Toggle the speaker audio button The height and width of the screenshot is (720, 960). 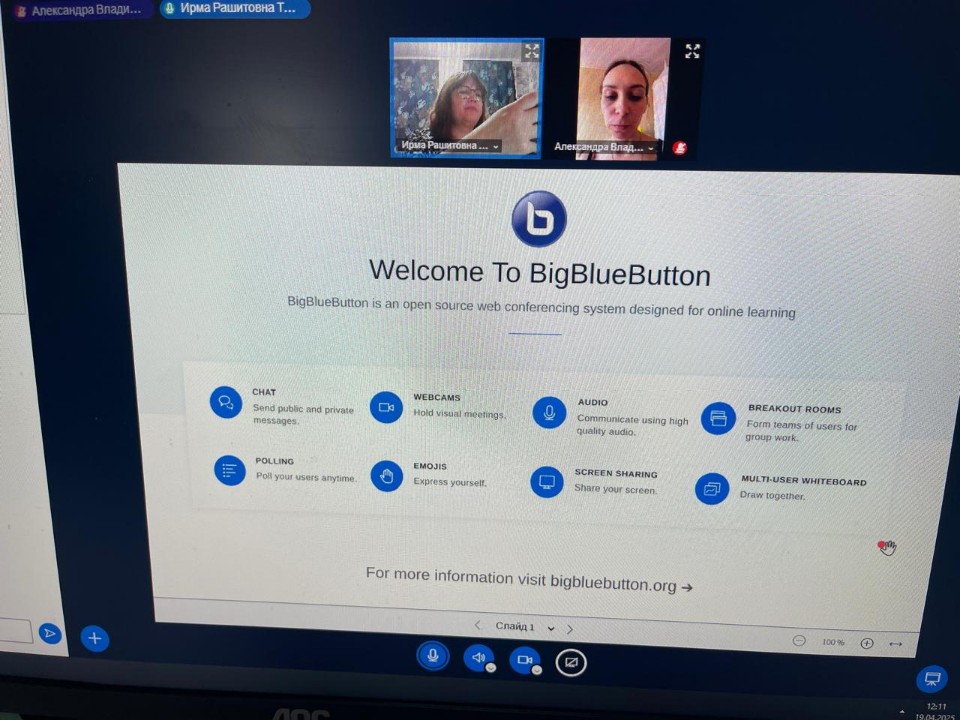click(478, 658)
